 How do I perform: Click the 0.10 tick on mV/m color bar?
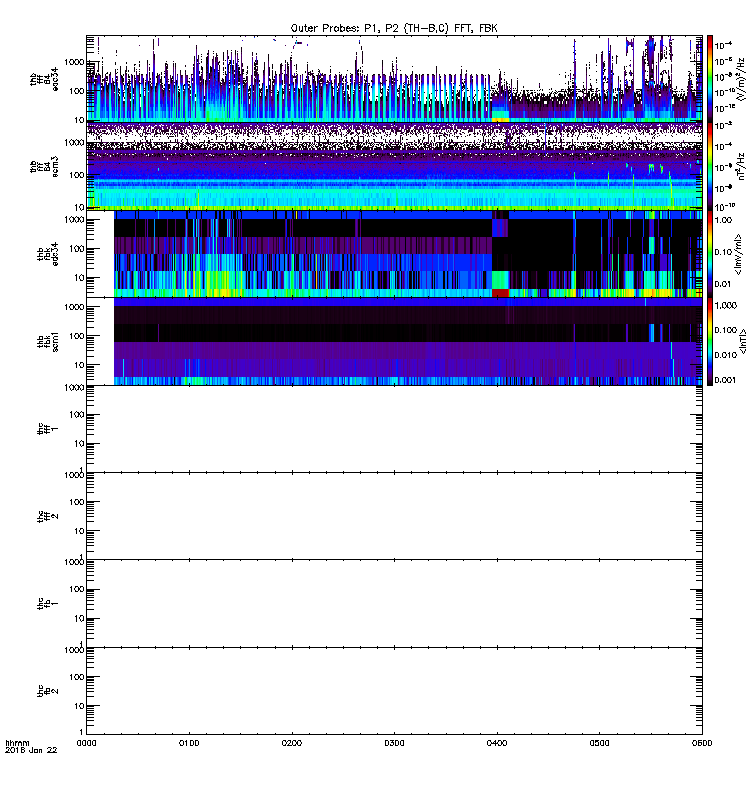tap(723, 252)
